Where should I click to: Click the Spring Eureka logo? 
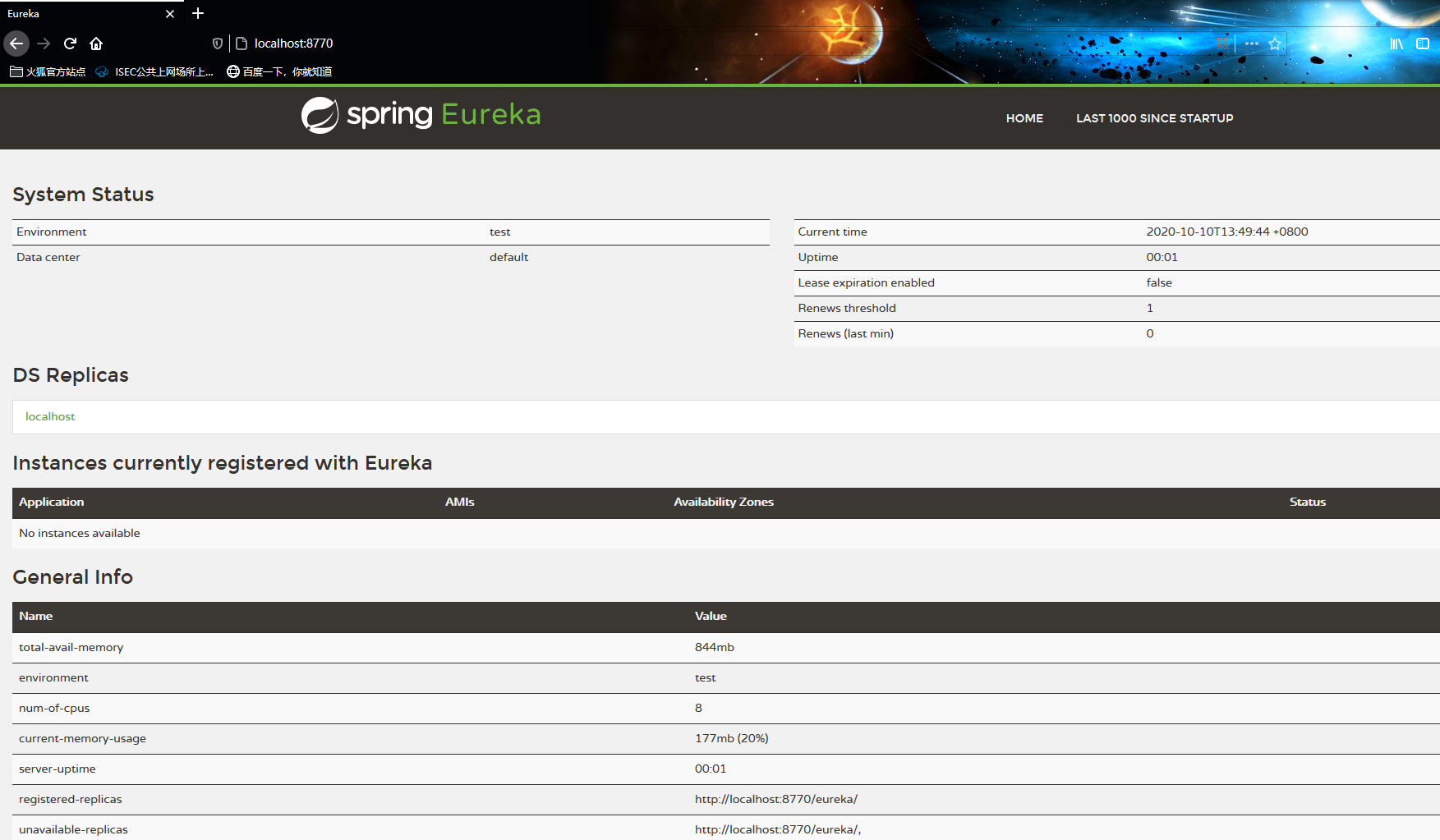click(x=421, y=115)
